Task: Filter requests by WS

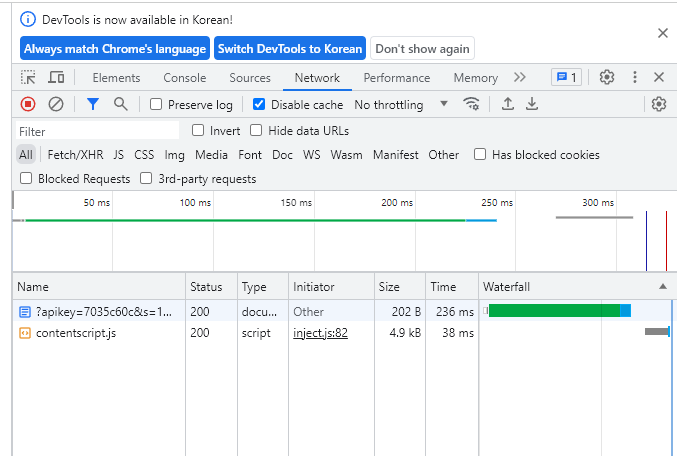Action: click(311, 155)
